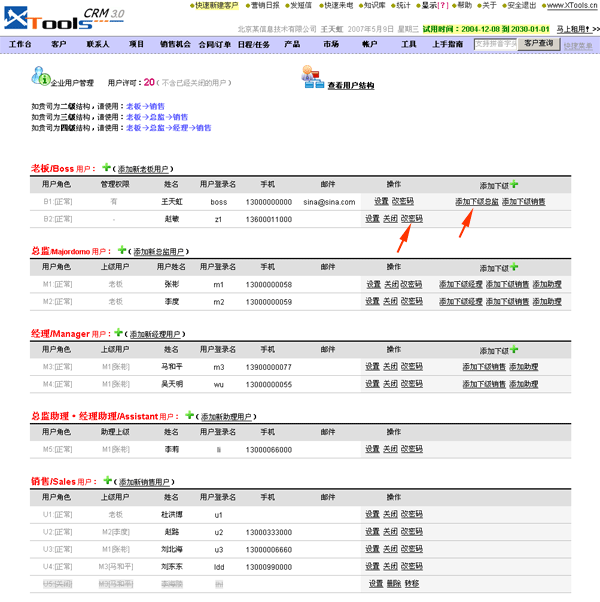
Task: Click green plus icon beside 经理/Manager 用户
Action: (x=118, y=332)
